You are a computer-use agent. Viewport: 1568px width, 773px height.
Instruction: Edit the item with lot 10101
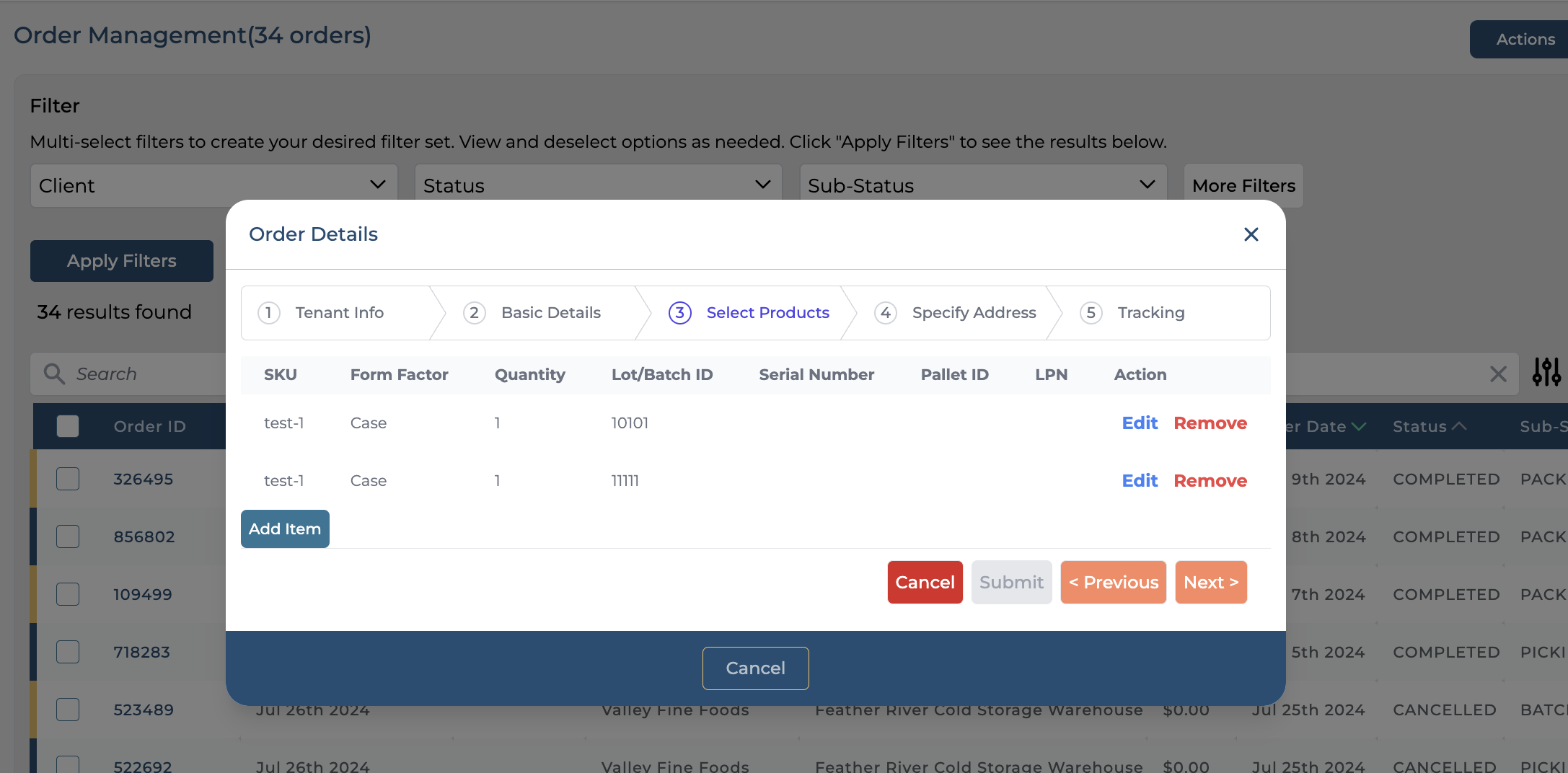click(1140, 423)
